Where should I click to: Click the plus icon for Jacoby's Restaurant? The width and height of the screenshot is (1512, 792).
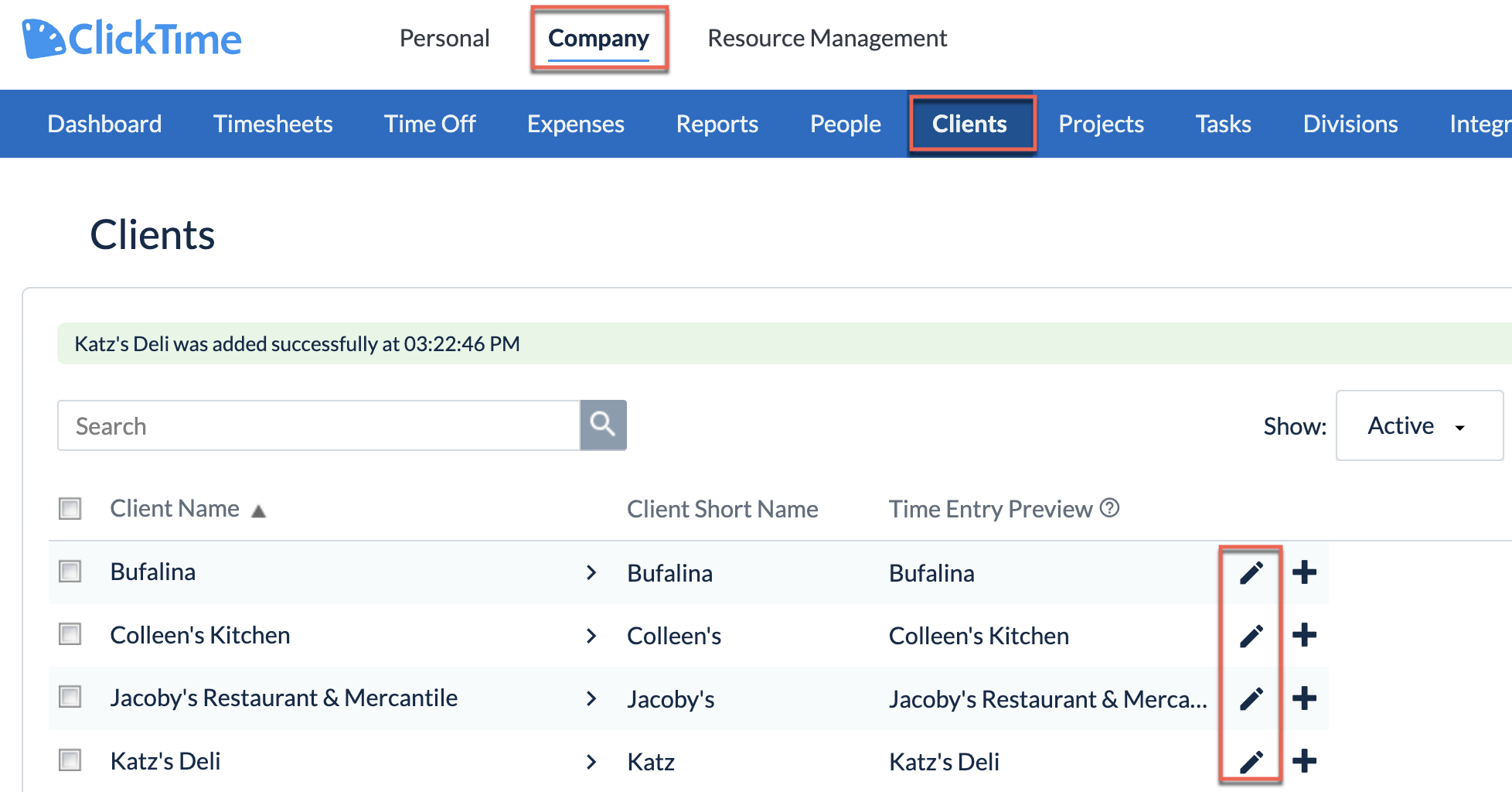click(x=1304, y=698)
